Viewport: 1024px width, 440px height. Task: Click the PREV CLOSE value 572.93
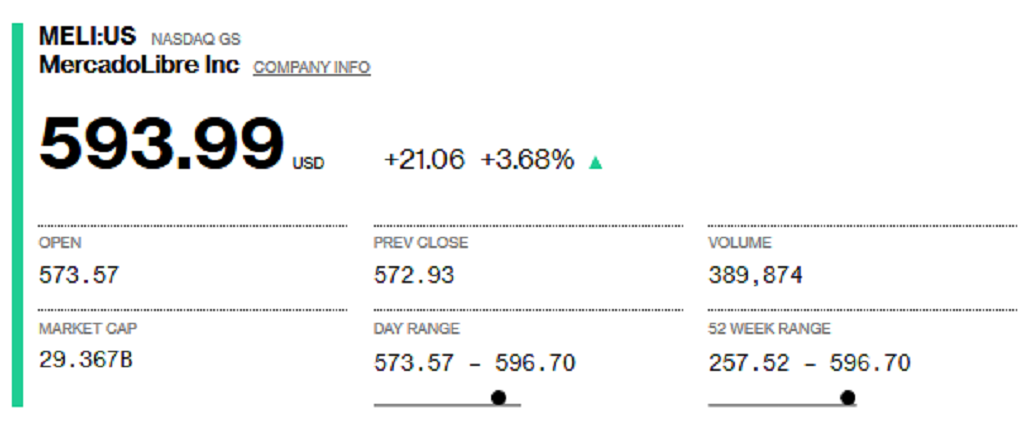414,275
